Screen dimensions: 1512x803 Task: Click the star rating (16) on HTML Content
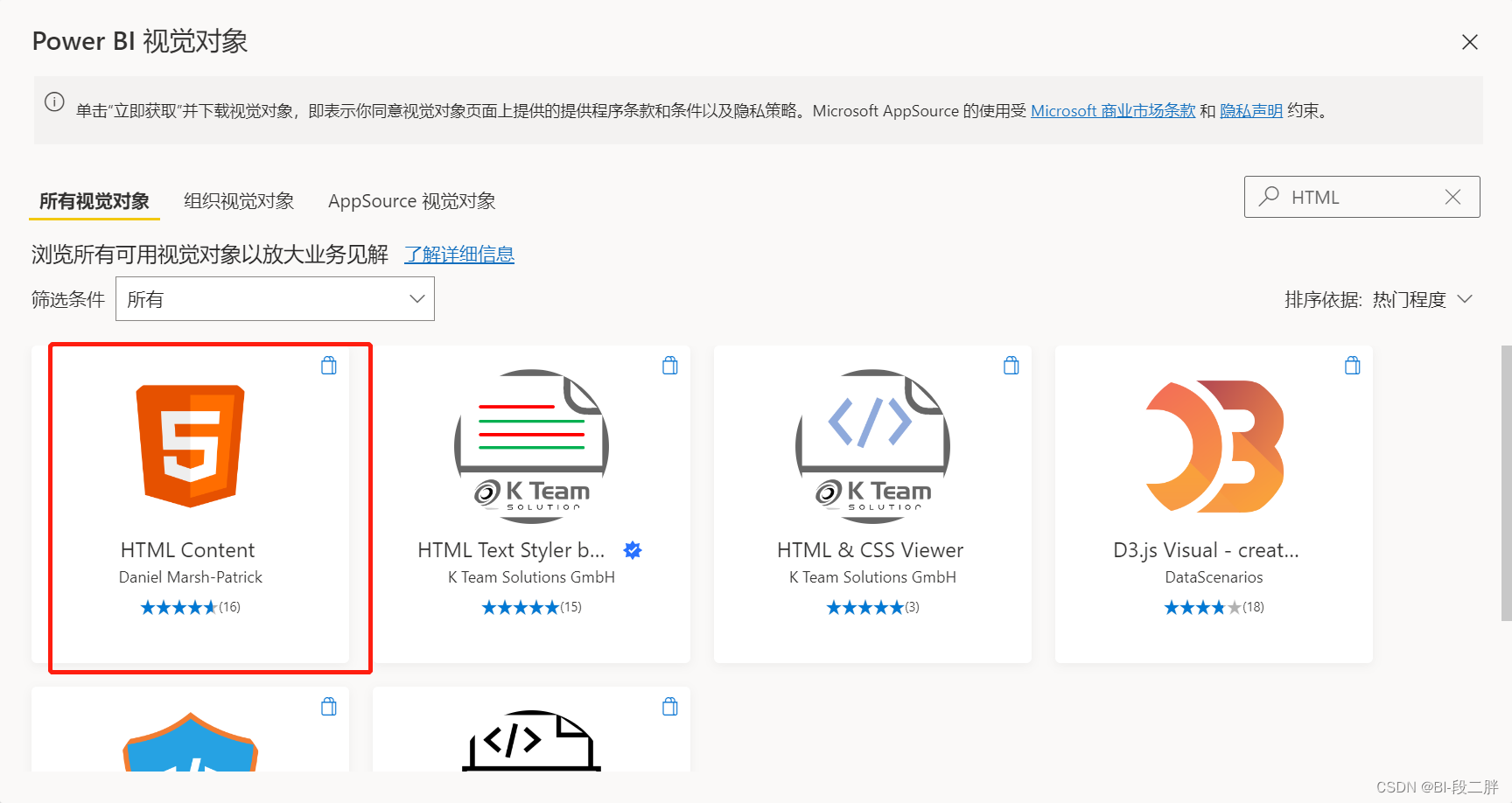191,607
